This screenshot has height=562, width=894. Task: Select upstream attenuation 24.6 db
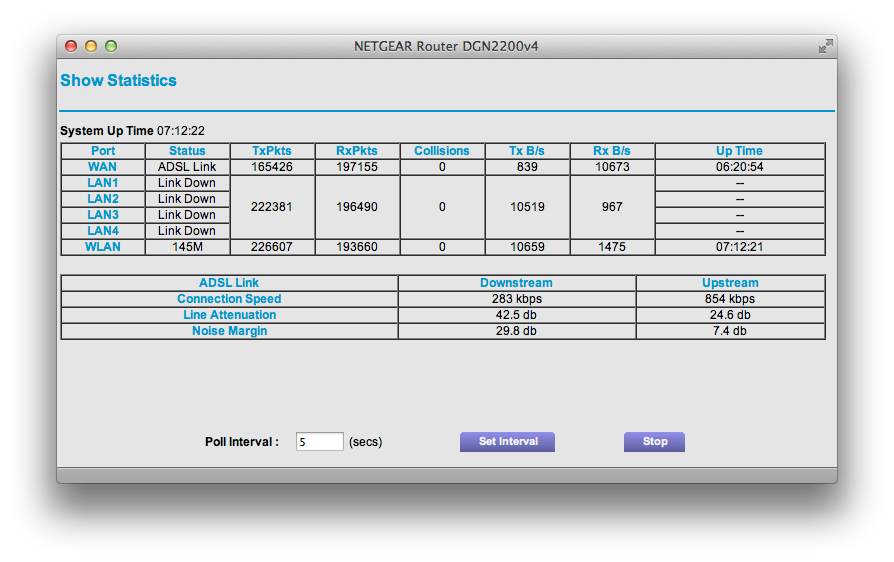(730, 315)
